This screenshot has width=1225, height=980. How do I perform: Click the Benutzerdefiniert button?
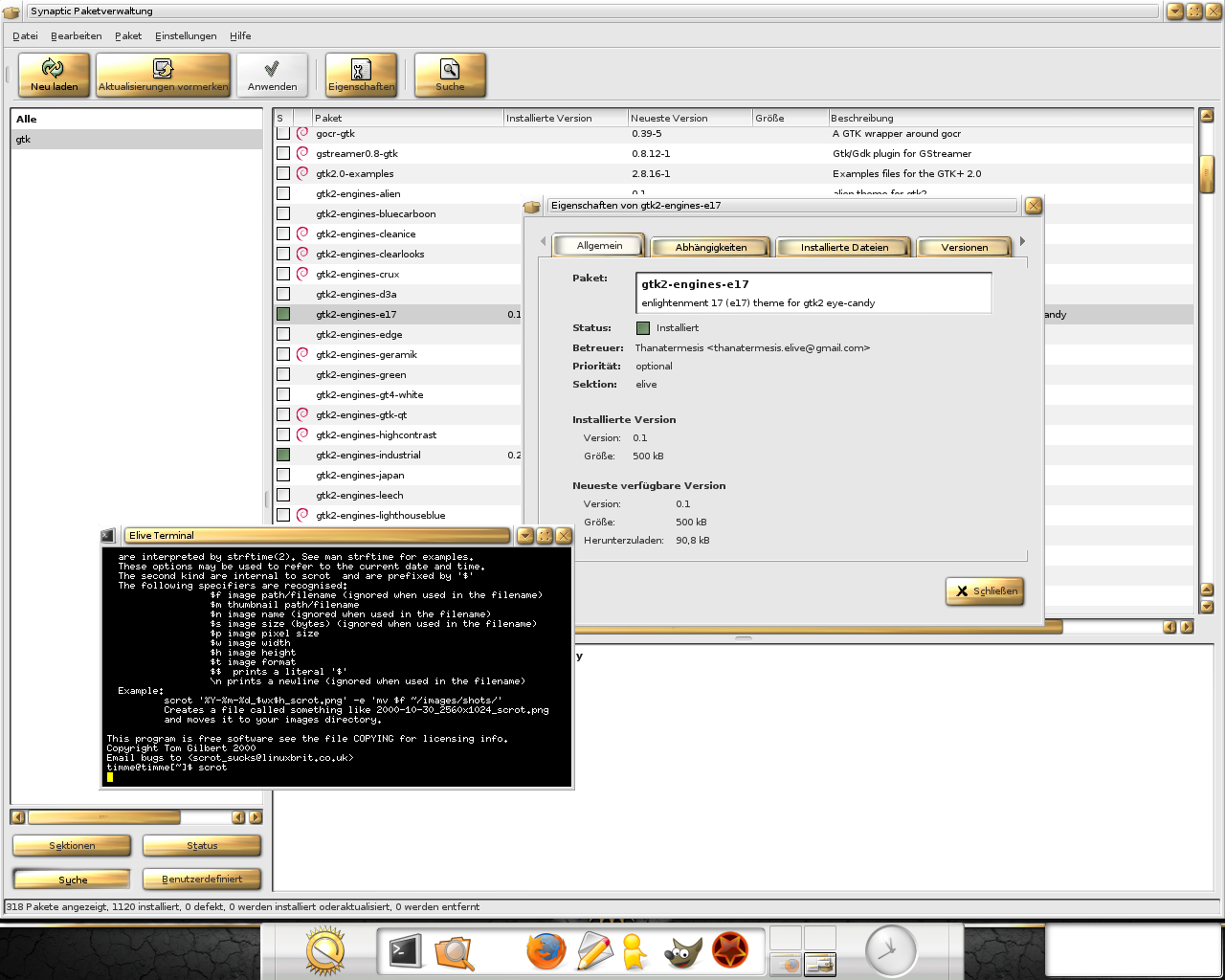pyautogui.click(x=202, y=879)
